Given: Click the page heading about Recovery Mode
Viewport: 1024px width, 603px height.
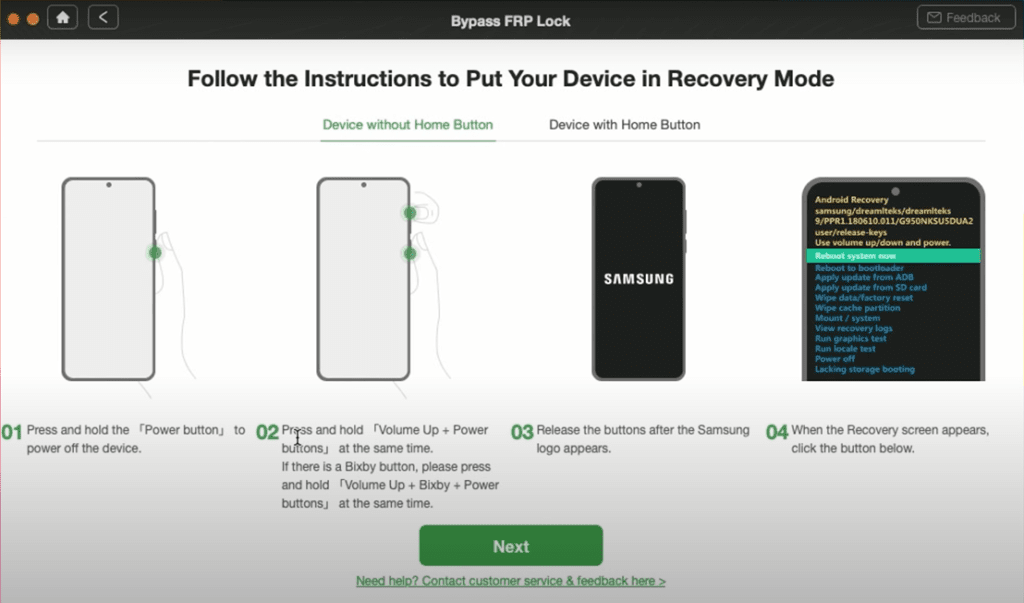Looking at the screenshot, I should (511, 78).
